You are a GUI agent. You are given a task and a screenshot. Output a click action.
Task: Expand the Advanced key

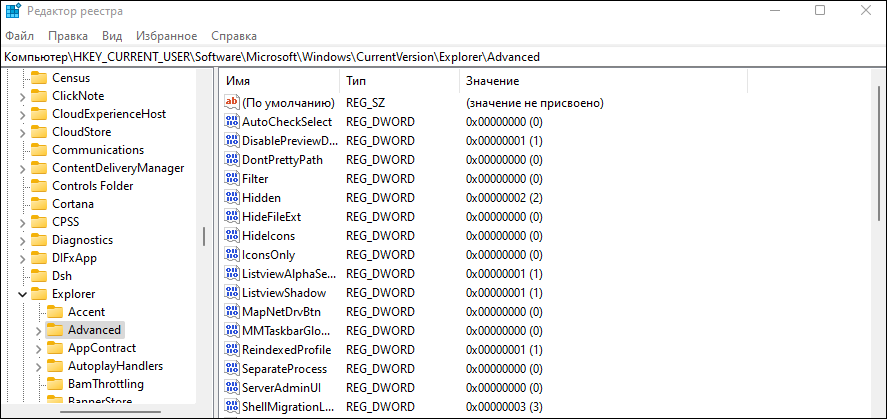coord(38,331)
